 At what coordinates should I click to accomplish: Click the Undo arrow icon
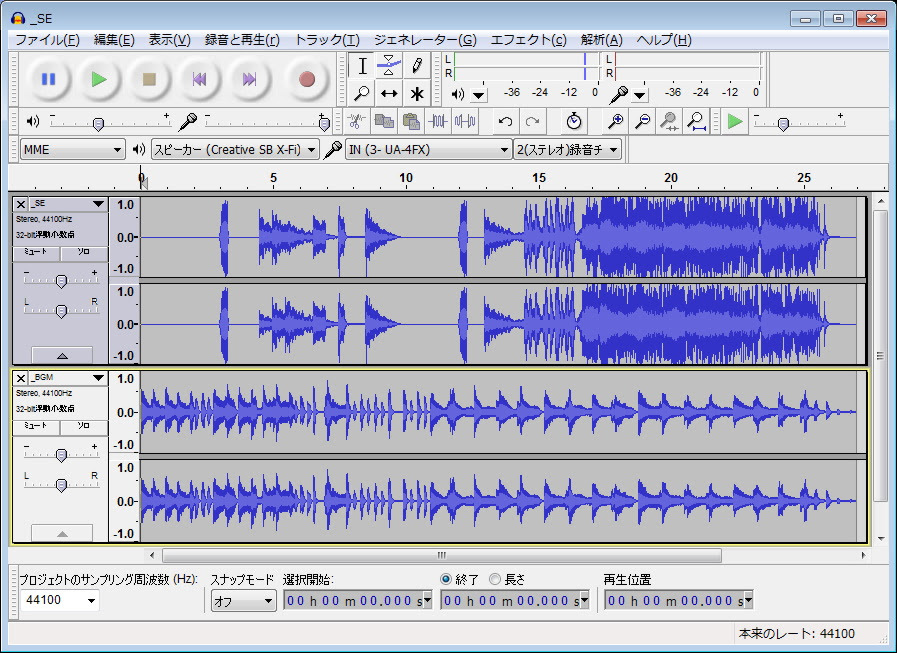(505, 121)
